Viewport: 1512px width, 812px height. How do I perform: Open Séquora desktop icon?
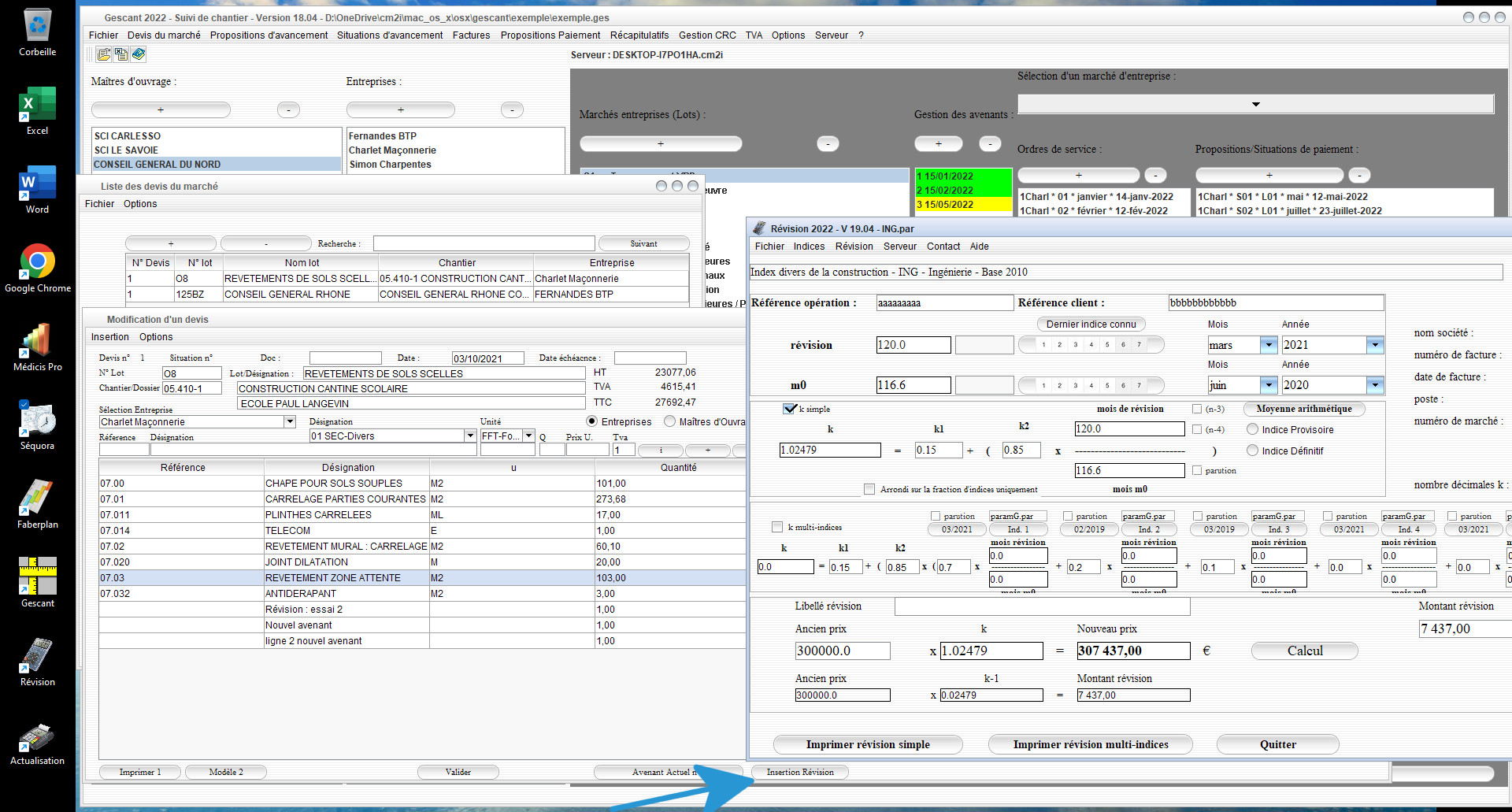click(38, 425)
